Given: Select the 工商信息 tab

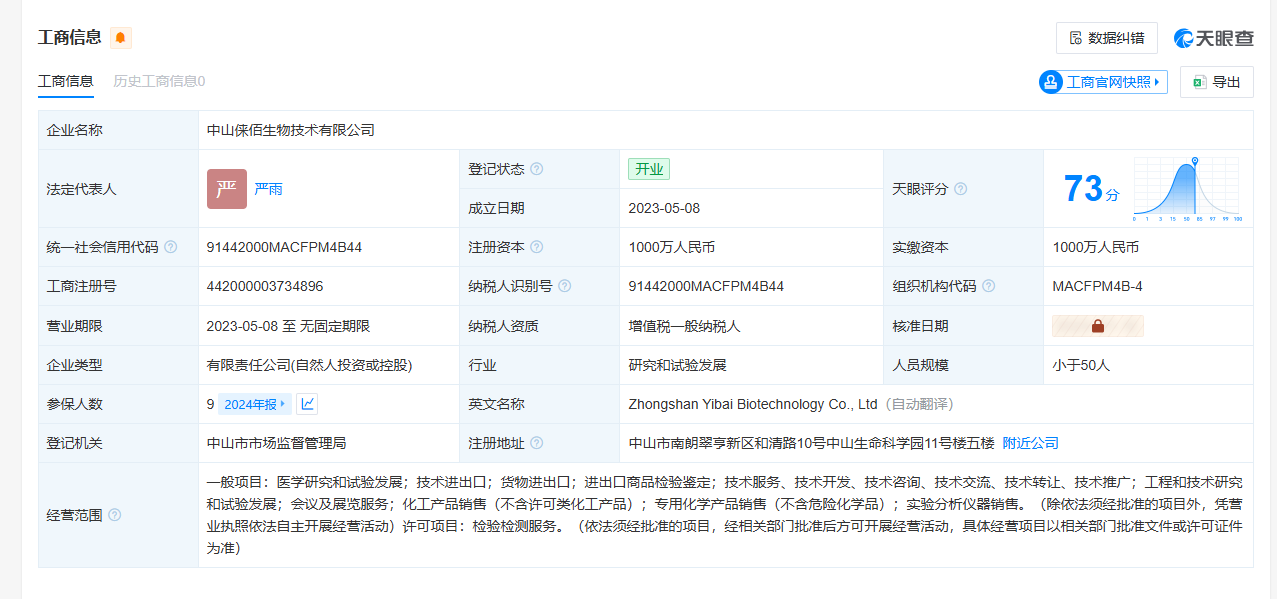Looking at the screenshot, I should point(66,81).
